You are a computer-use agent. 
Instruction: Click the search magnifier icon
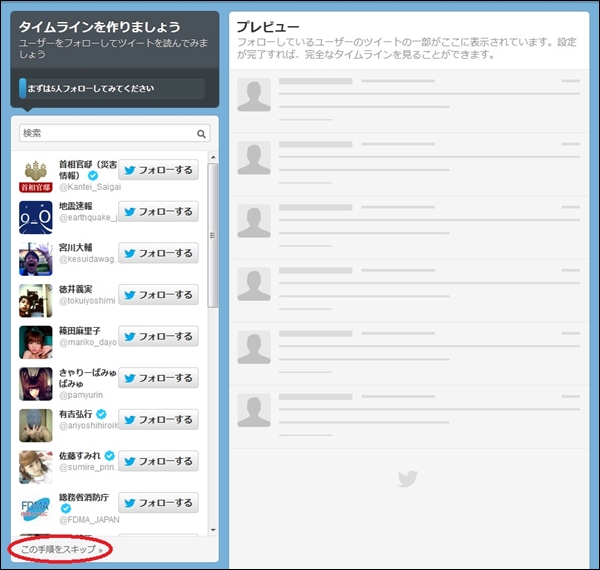[x=201, y=134]
